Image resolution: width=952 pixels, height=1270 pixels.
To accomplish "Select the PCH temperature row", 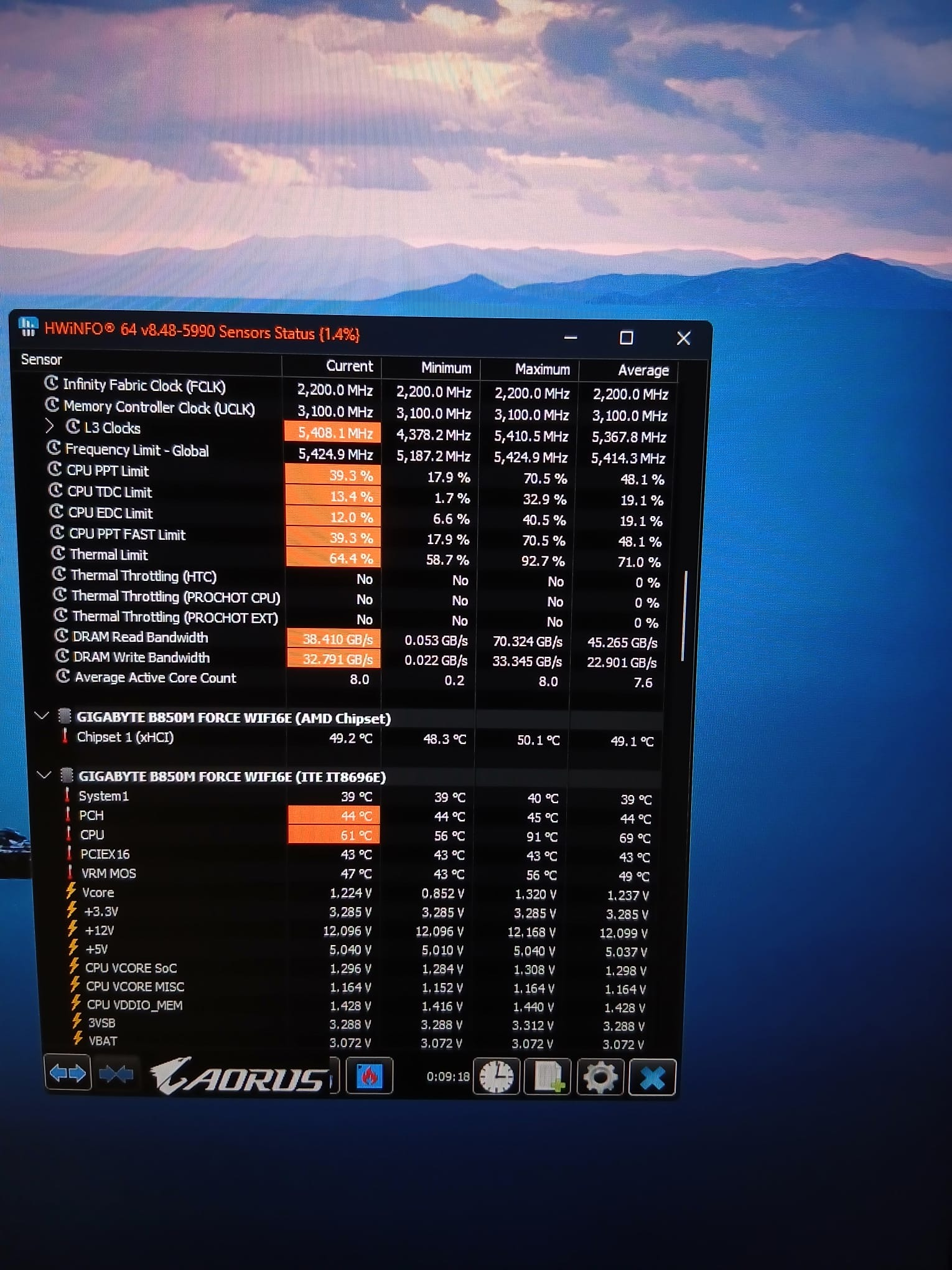I will (360, 817).
